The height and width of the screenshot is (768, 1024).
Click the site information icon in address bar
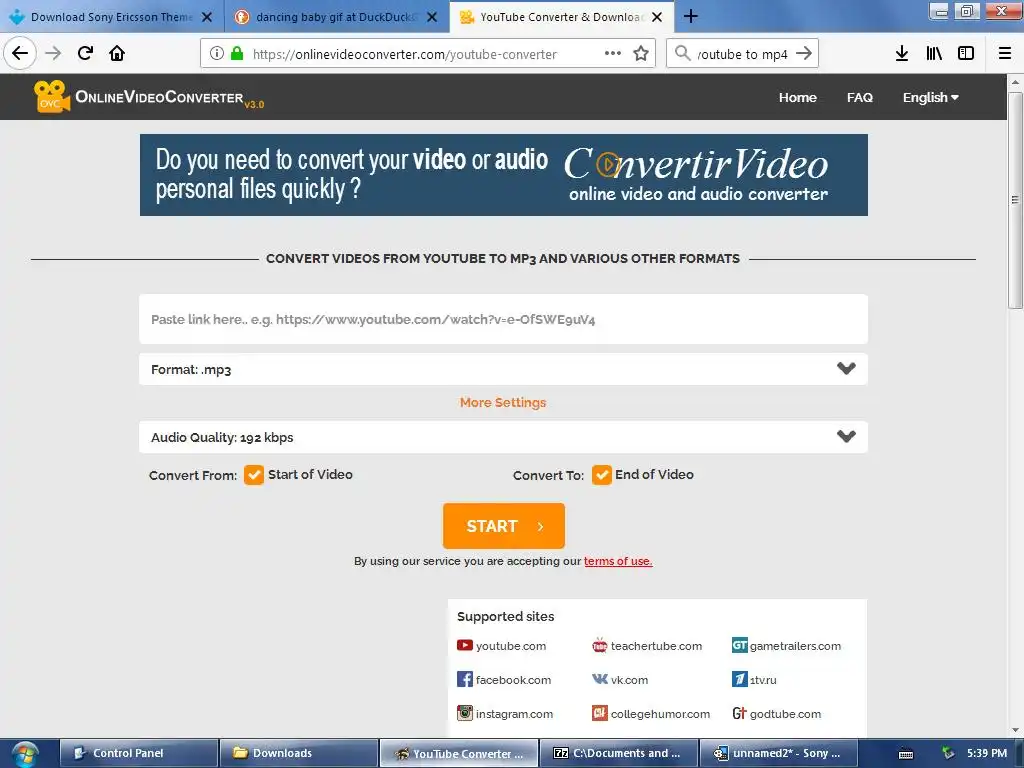point(217,54)
